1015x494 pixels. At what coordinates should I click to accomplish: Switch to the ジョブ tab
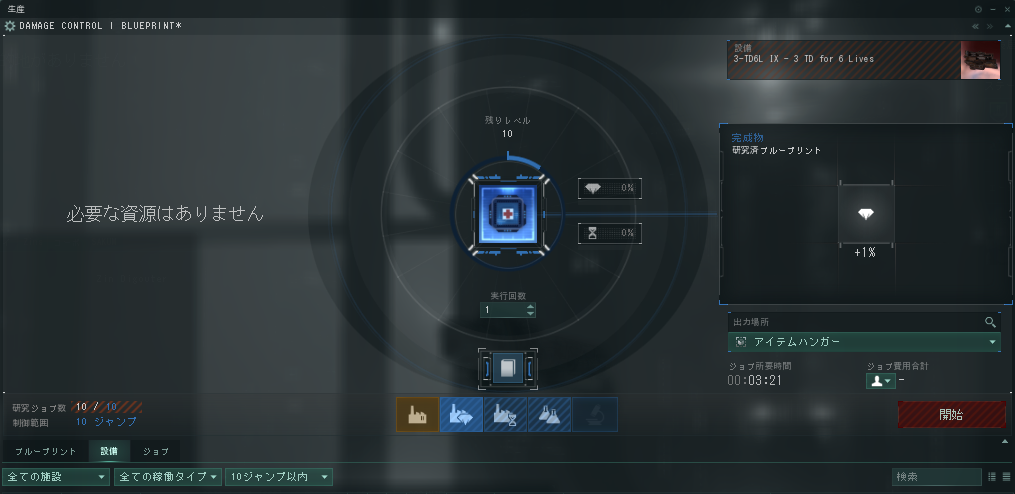pyautogui.click(x=155, y=451)
